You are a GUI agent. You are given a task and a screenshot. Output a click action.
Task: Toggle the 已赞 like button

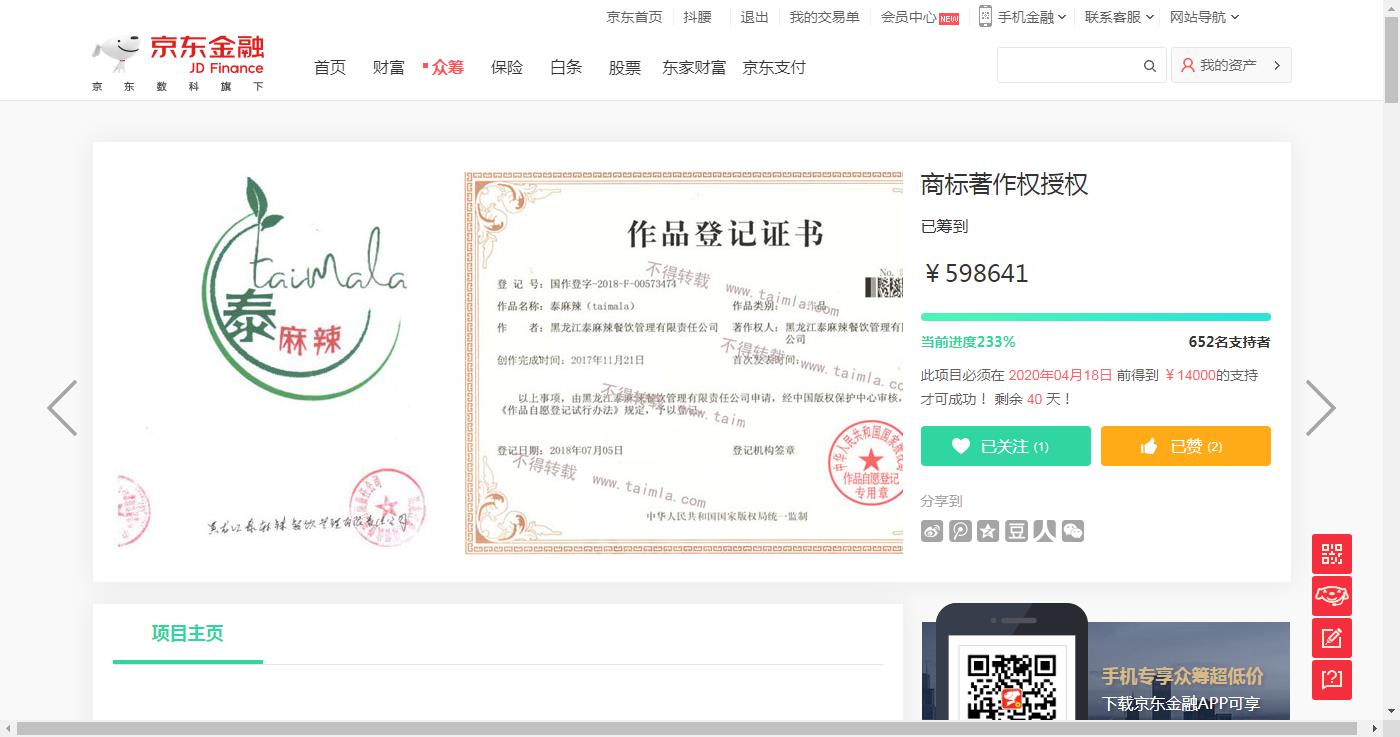(1185, 446)
